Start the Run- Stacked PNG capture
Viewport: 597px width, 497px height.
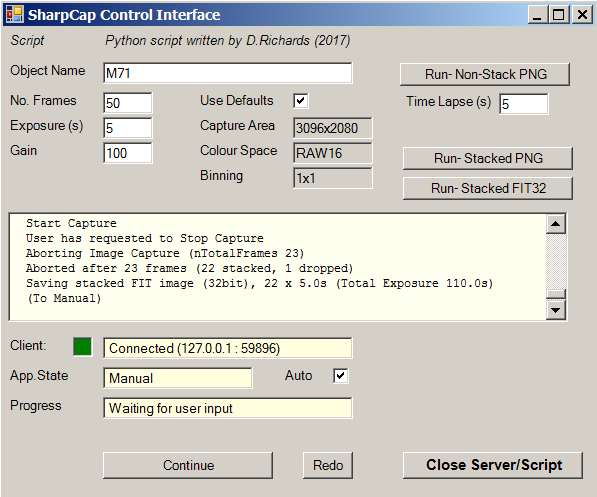pyautogui.click(x=488, y=158)
